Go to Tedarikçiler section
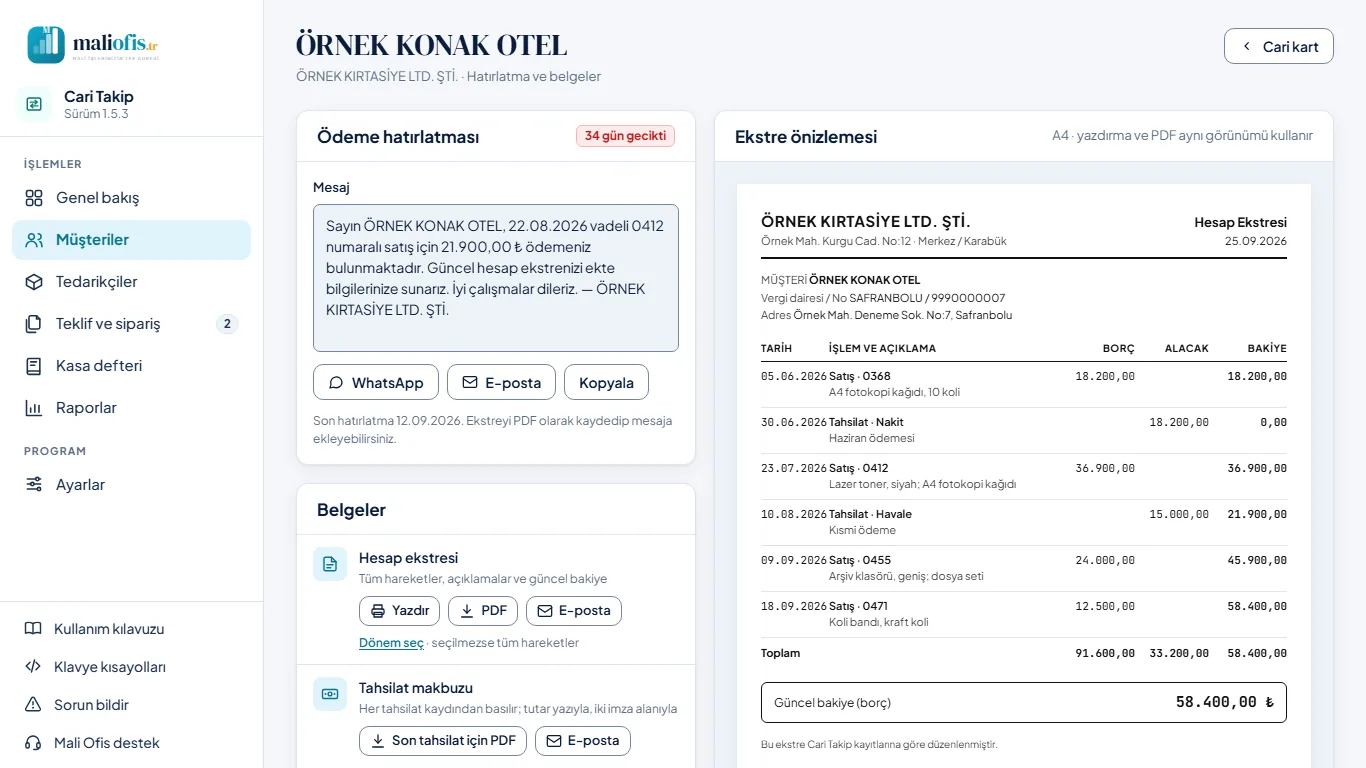This screenshot has height=768, width=1366. [131, 282]
